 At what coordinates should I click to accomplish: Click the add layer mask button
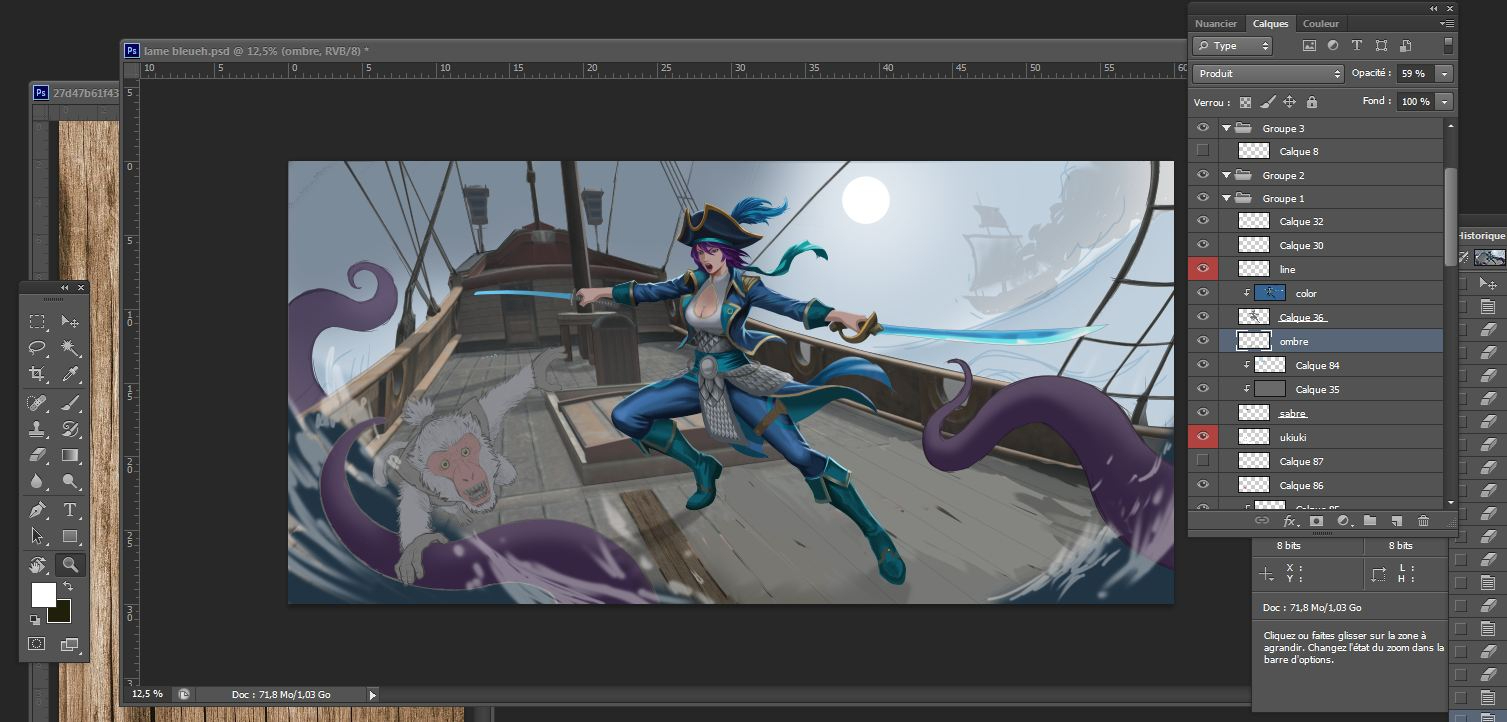pos(1317,521)
